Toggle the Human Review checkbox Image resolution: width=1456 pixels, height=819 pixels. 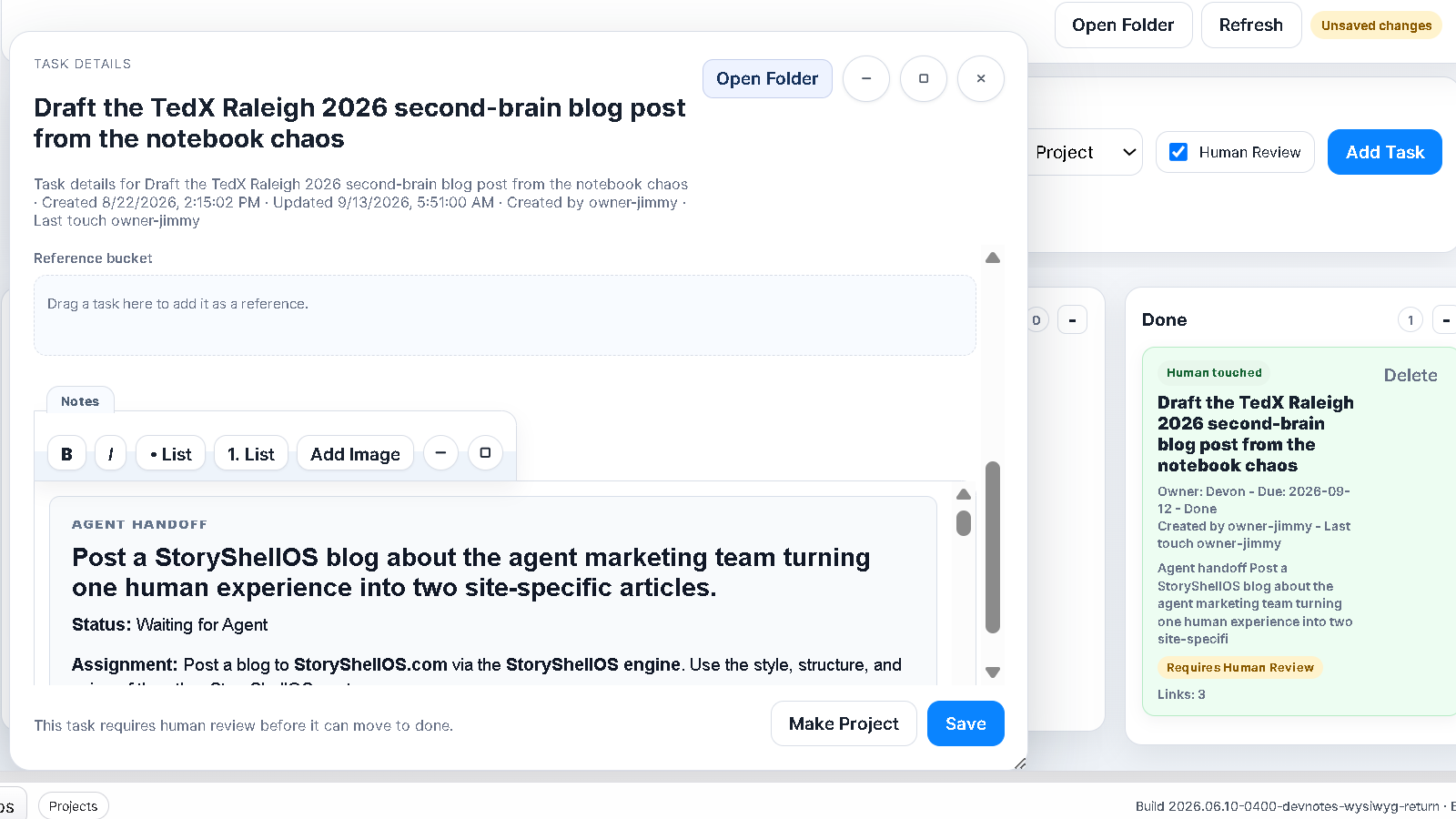[x=1178, y=152]
